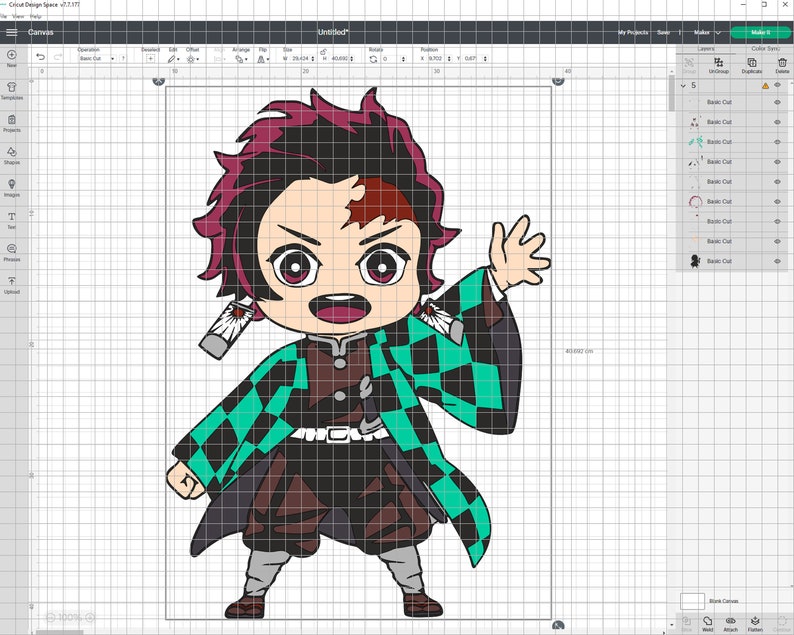Open the Operation Basic Cut dropdown

pyautogui.click(x=97, y=59)
